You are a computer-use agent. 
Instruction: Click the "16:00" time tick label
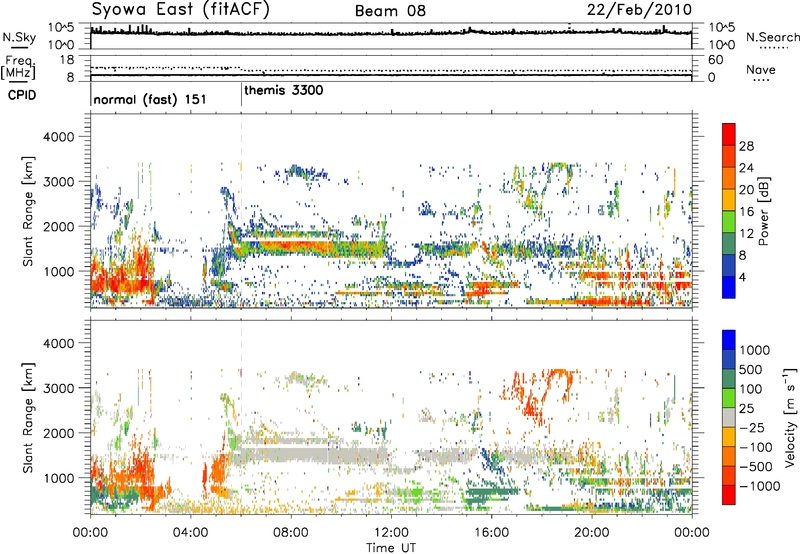(x=491, y=533)
